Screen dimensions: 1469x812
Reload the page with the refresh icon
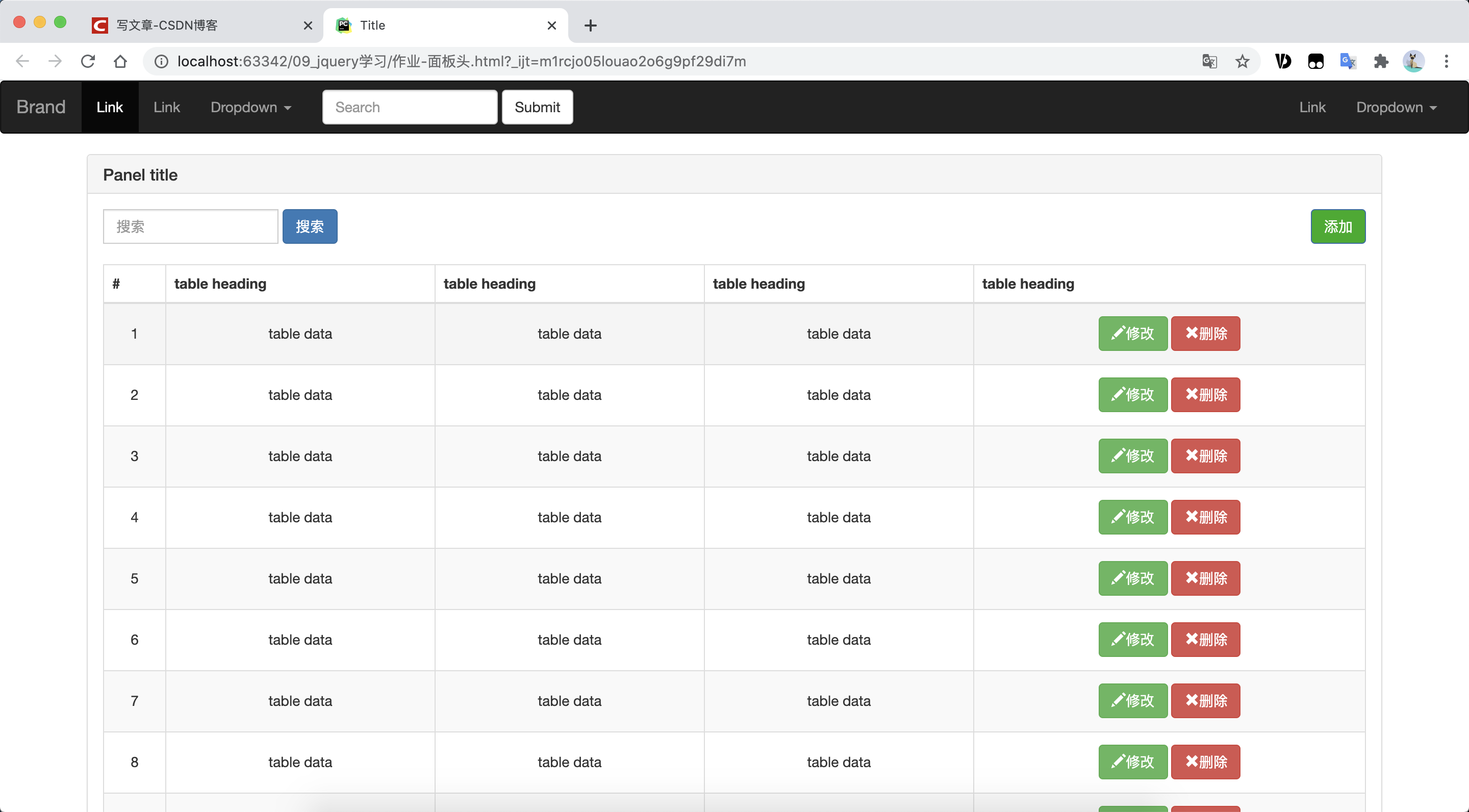(88, 61)
